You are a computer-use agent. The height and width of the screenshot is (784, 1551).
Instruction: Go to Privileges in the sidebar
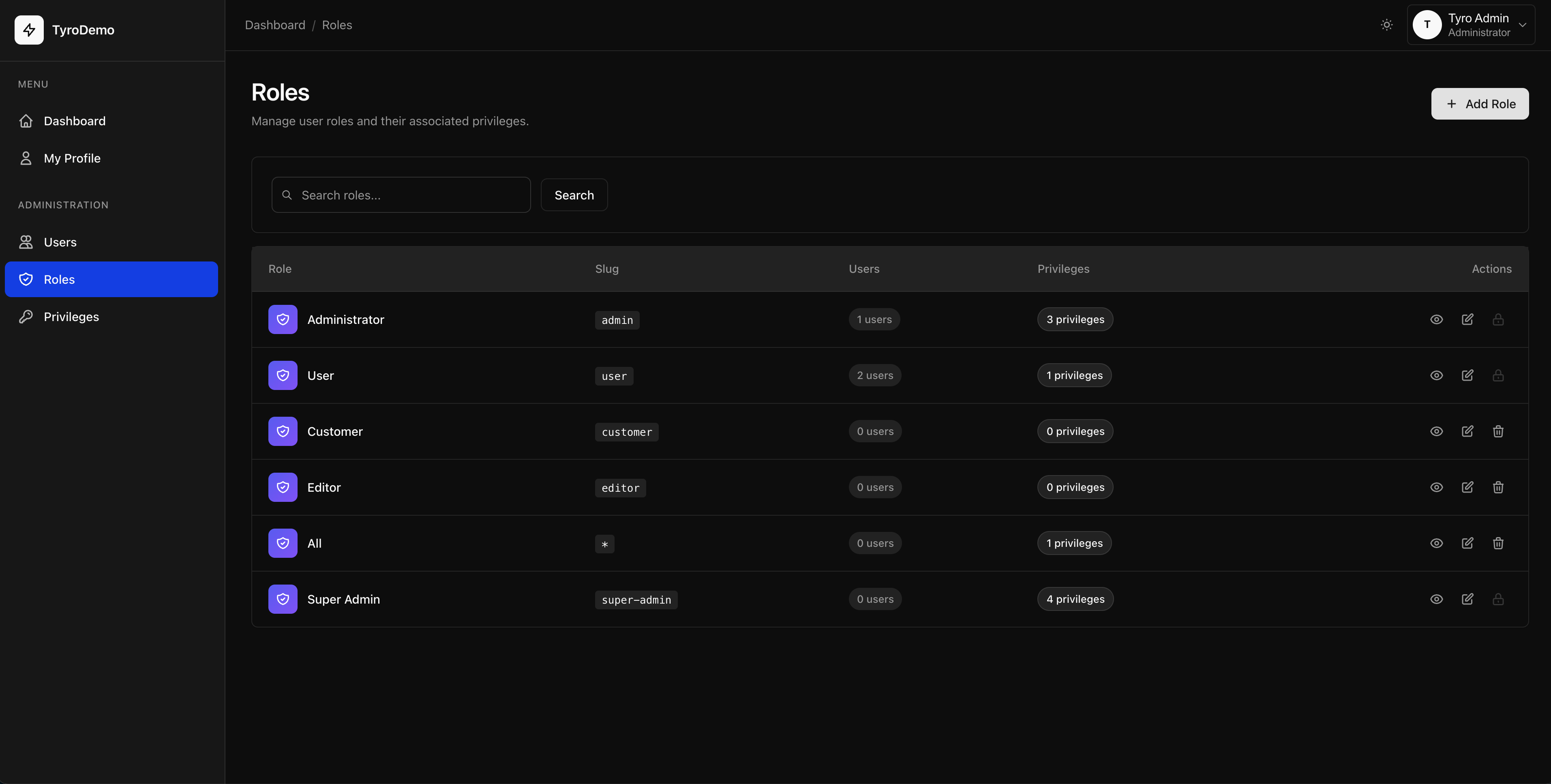71,317
